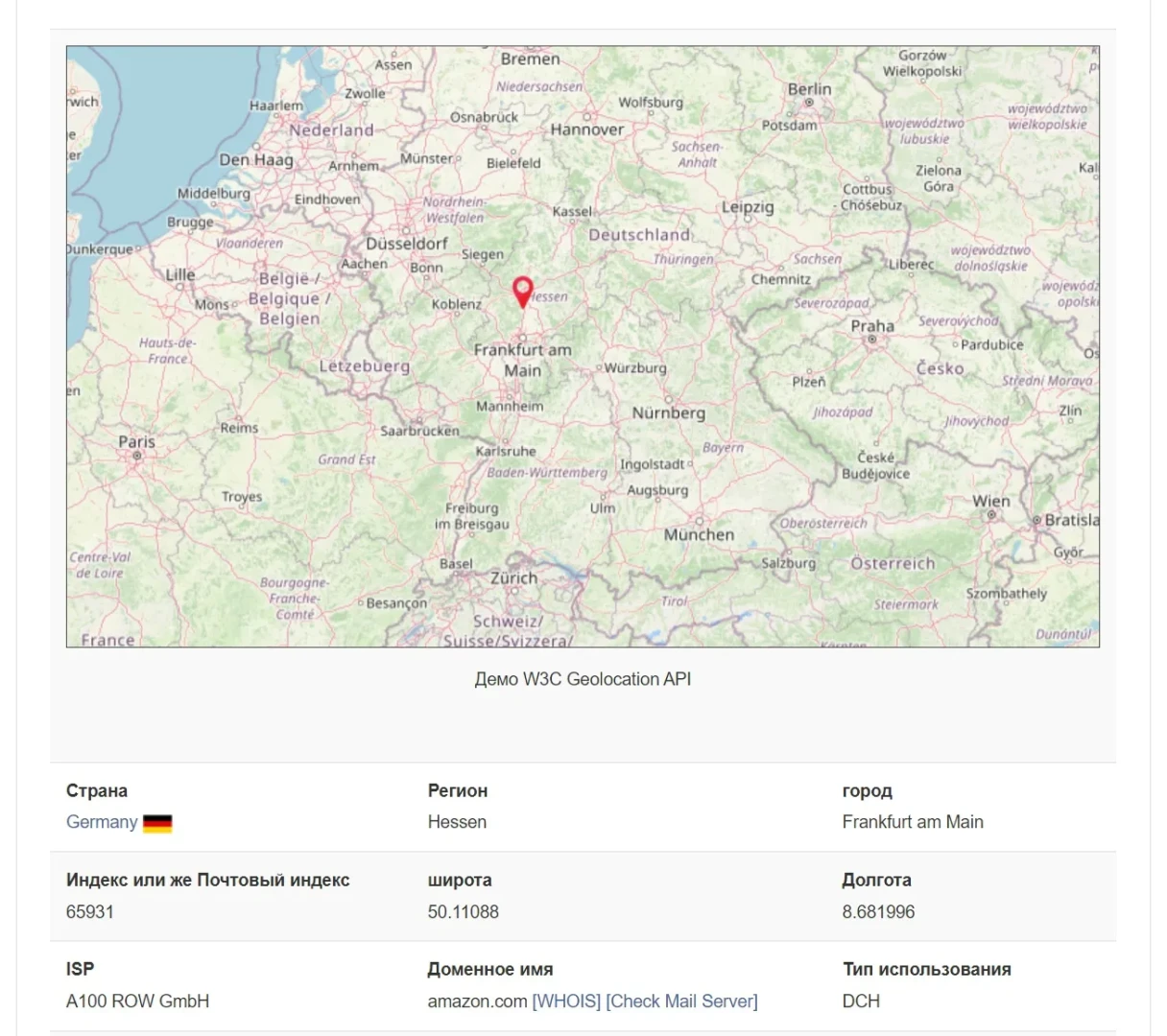Click the latitude value 50.11088
The image size is (1167, 1036).
click(x=463, y=912)
